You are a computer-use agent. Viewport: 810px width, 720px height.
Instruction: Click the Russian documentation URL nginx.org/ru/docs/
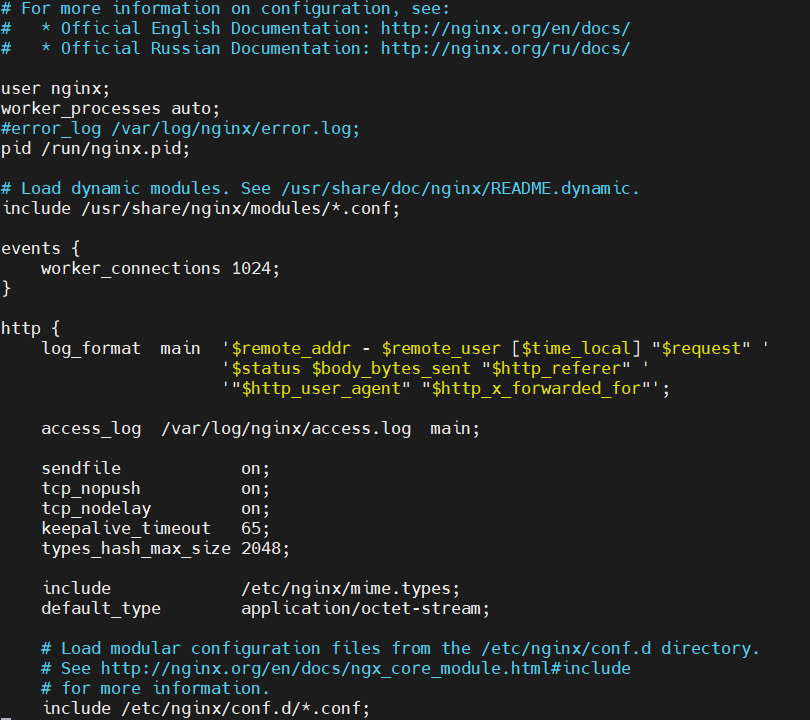[505, 49]
